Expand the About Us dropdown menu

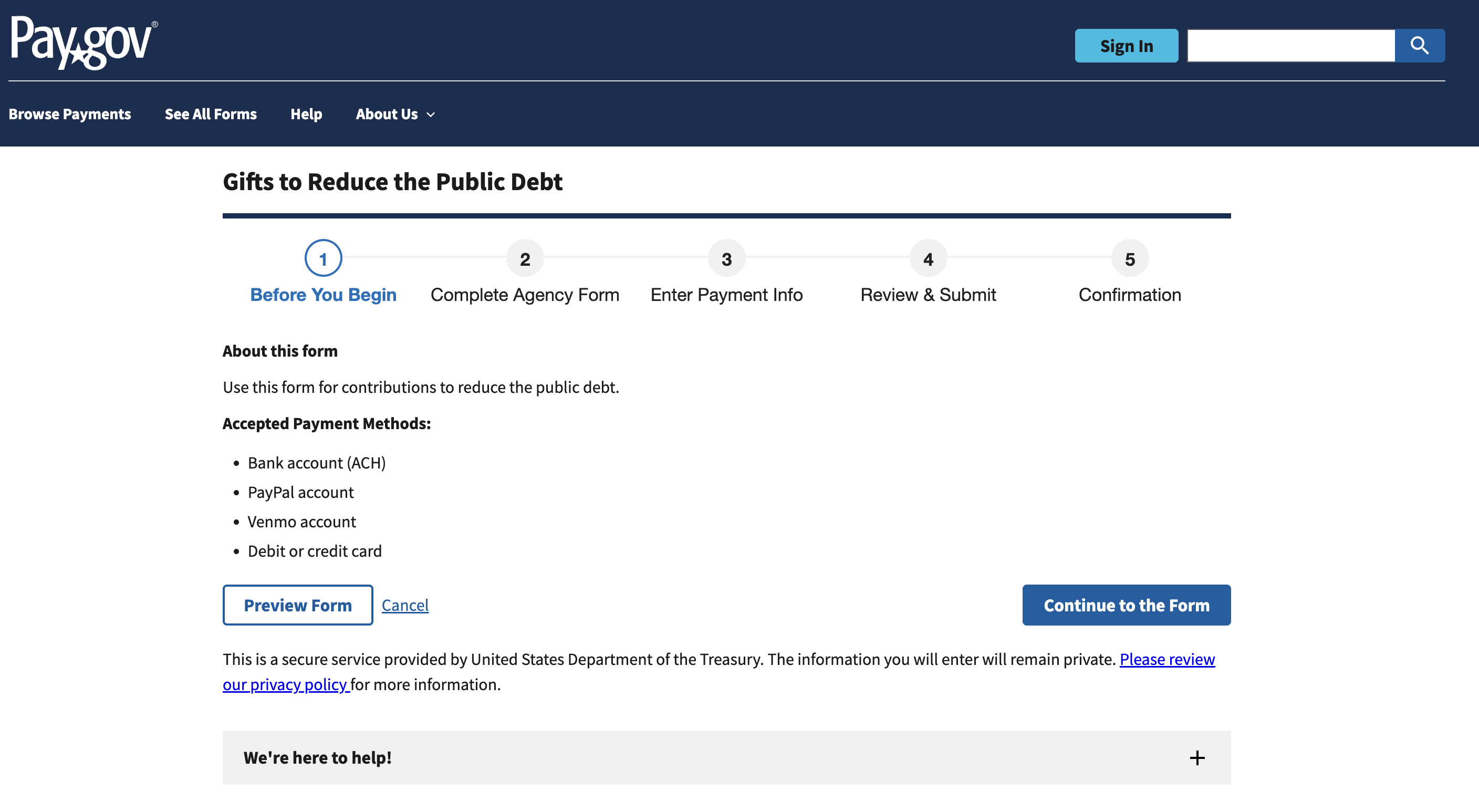[x=395, y=114]
